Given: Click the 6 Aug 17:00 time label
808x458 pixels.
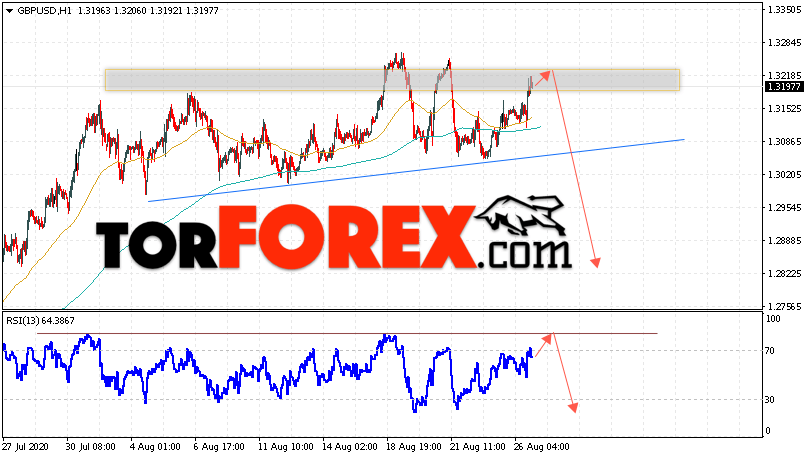Looking at the screenshot, I should click(x=219, y=447).
